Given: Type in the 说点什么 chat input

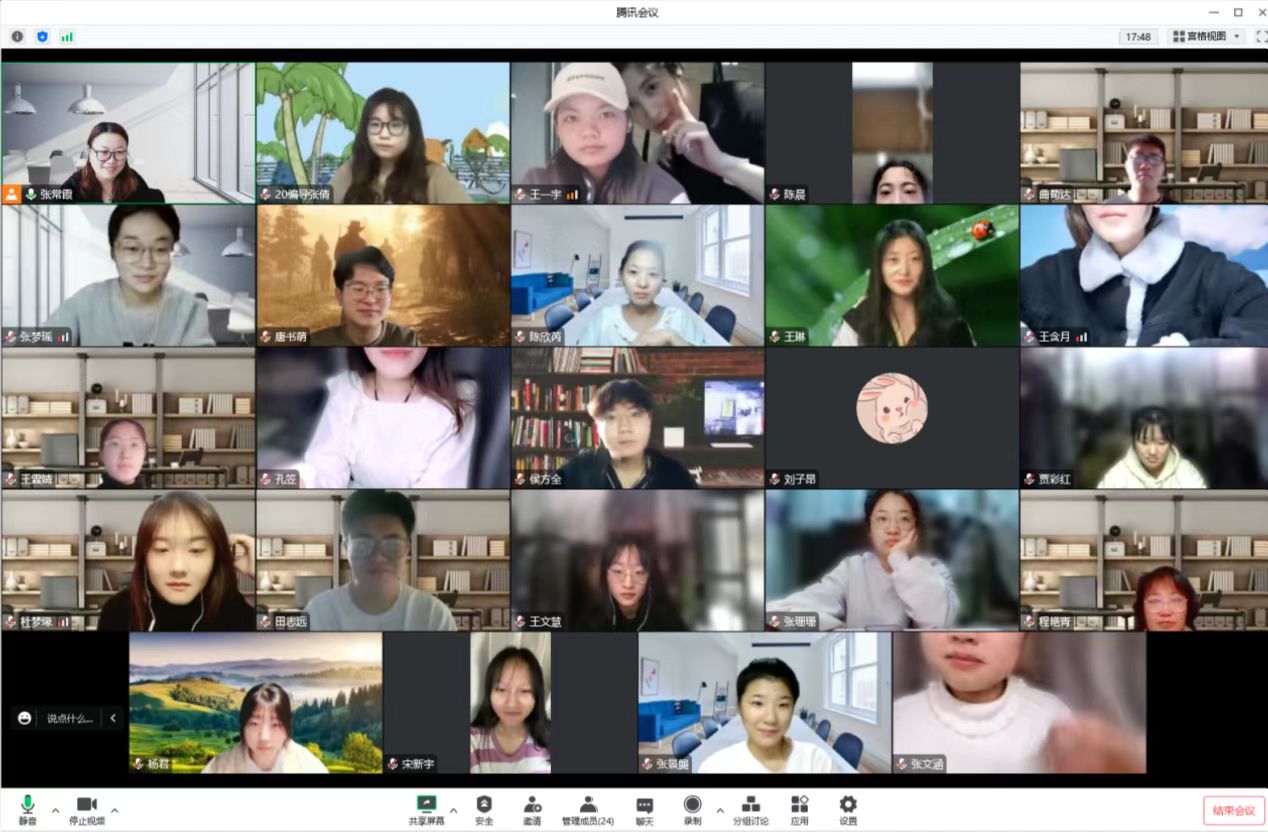Looking at the screenshot, I should coord(70,718).
